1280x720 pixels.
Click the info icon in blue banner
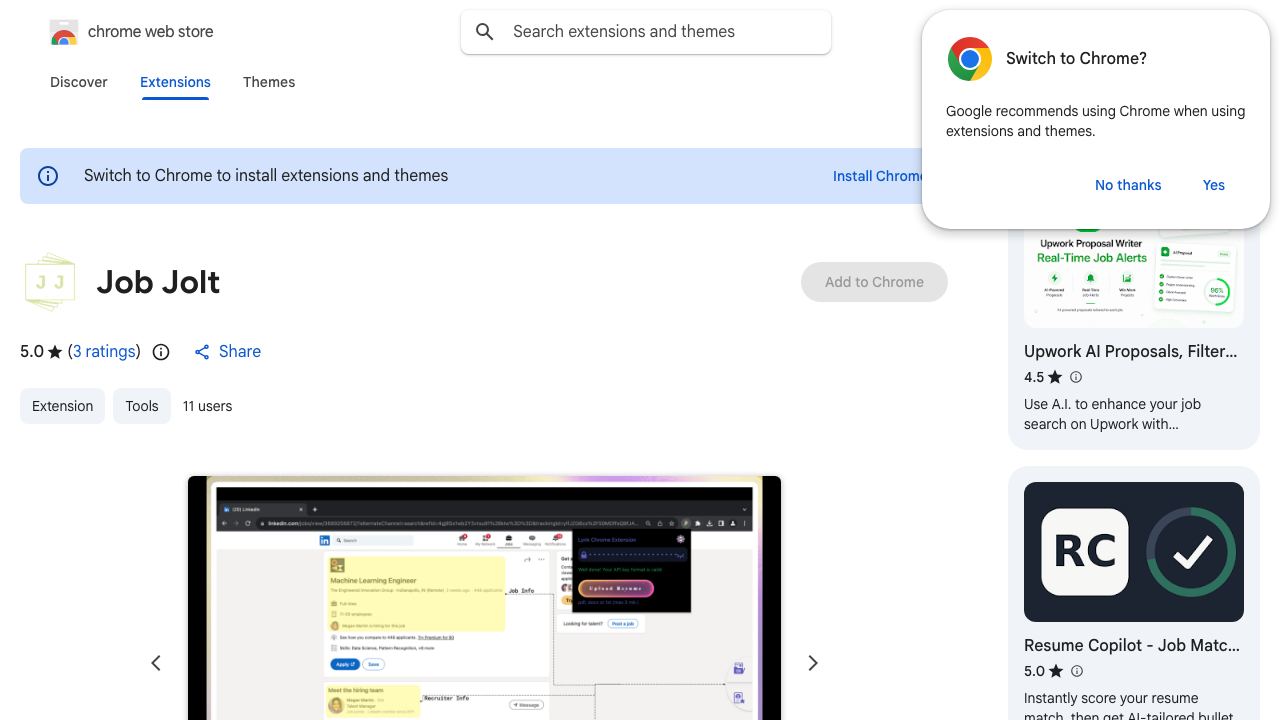pyautogui.click(x=48, y=176)
